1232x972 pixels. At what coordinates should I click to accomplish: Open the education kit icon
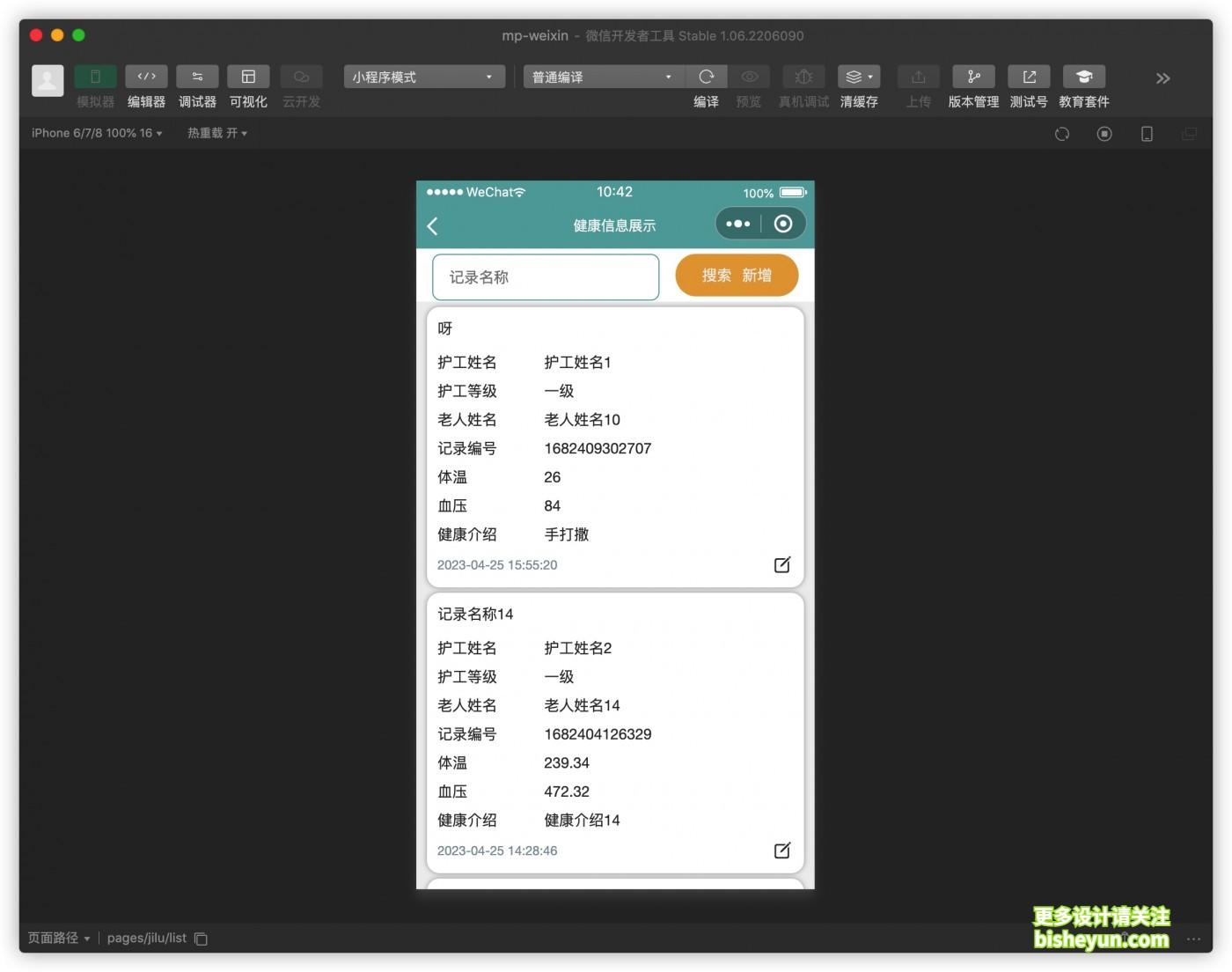[1083, 77]
